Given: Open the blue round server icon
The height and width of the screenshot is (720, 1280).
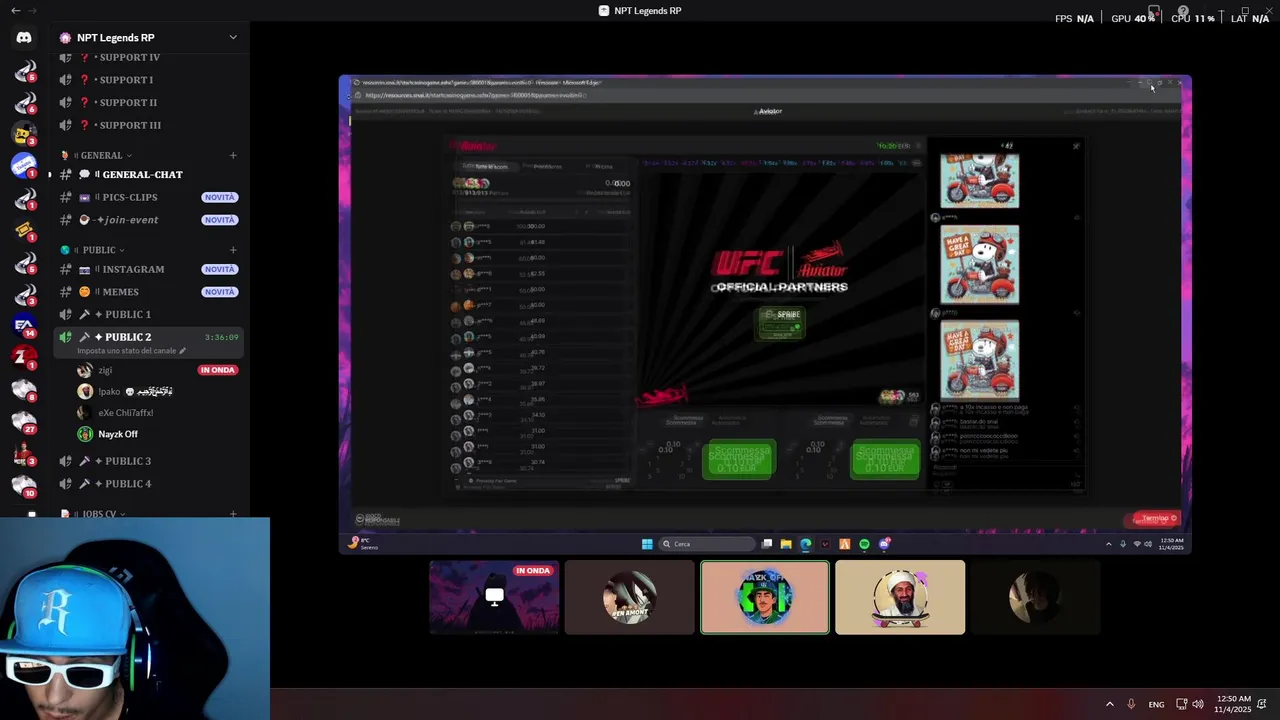Looking at the screenshot, I should tap(24, 166).
